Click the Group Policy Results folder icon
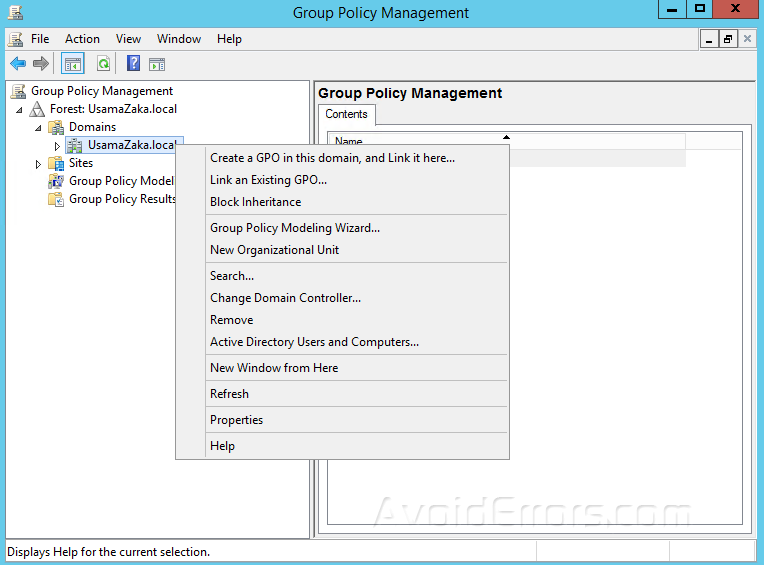The height and width of the screenshot is (565, 764). (x=56, y=199)
